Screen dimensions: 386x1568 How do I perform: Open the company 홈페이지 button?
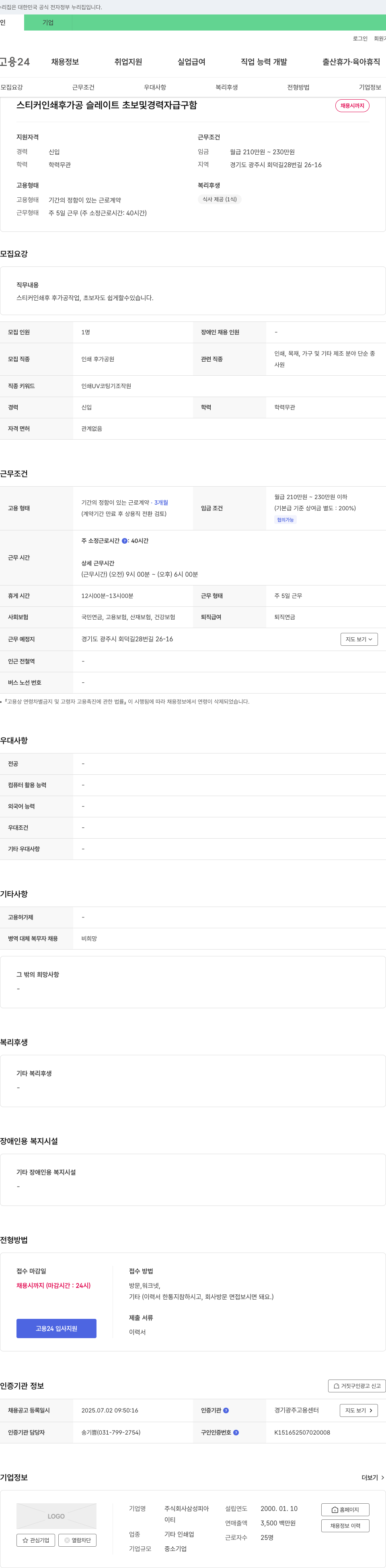point(345,1510)
